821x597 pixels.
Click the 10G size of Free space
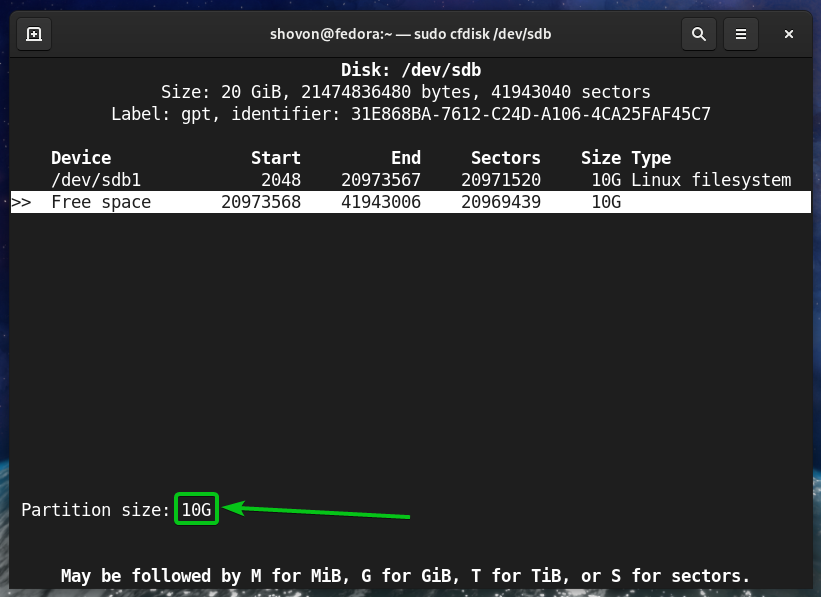(606, 202)
